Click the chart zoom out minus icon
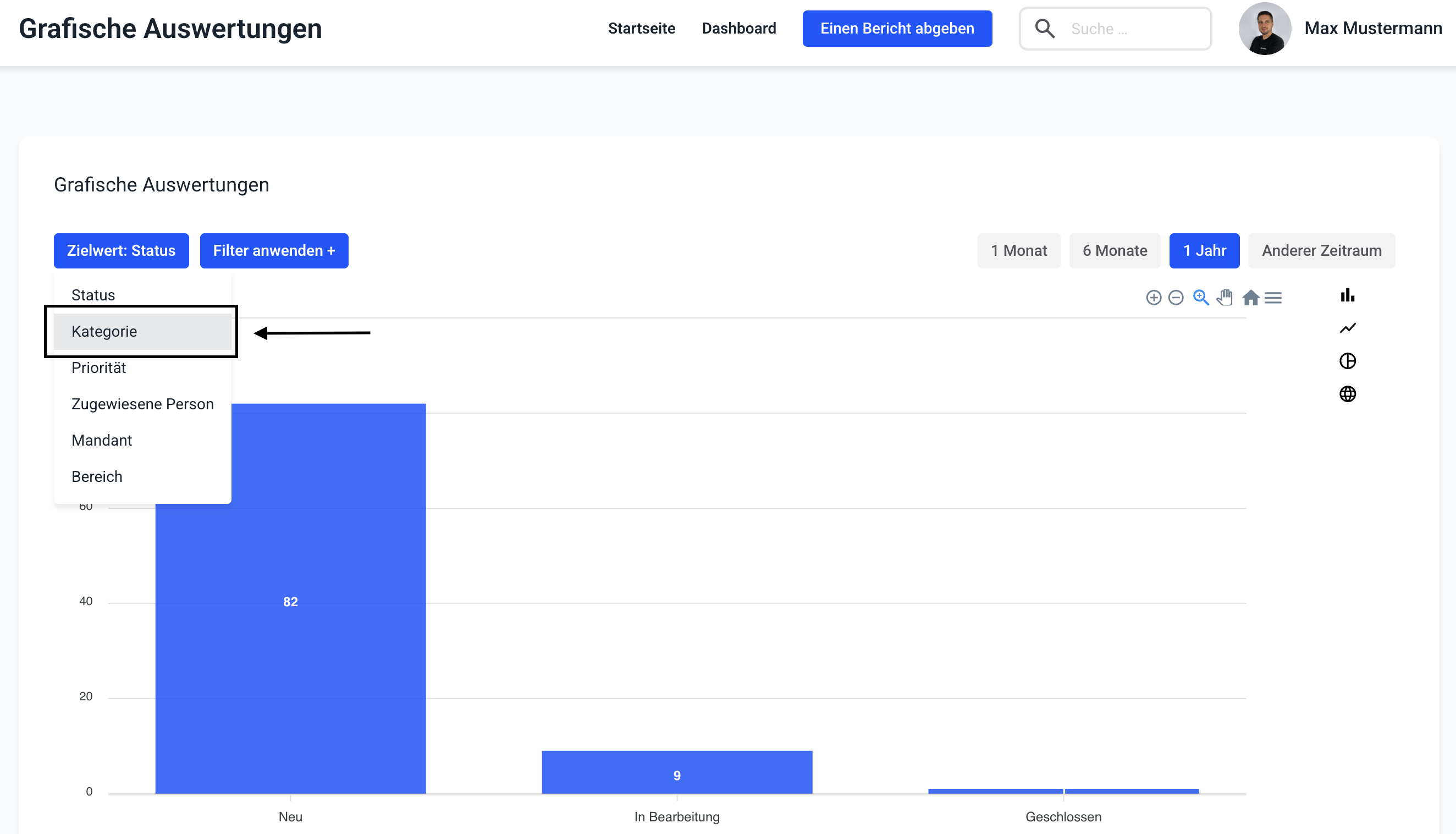 (1176, 298)
